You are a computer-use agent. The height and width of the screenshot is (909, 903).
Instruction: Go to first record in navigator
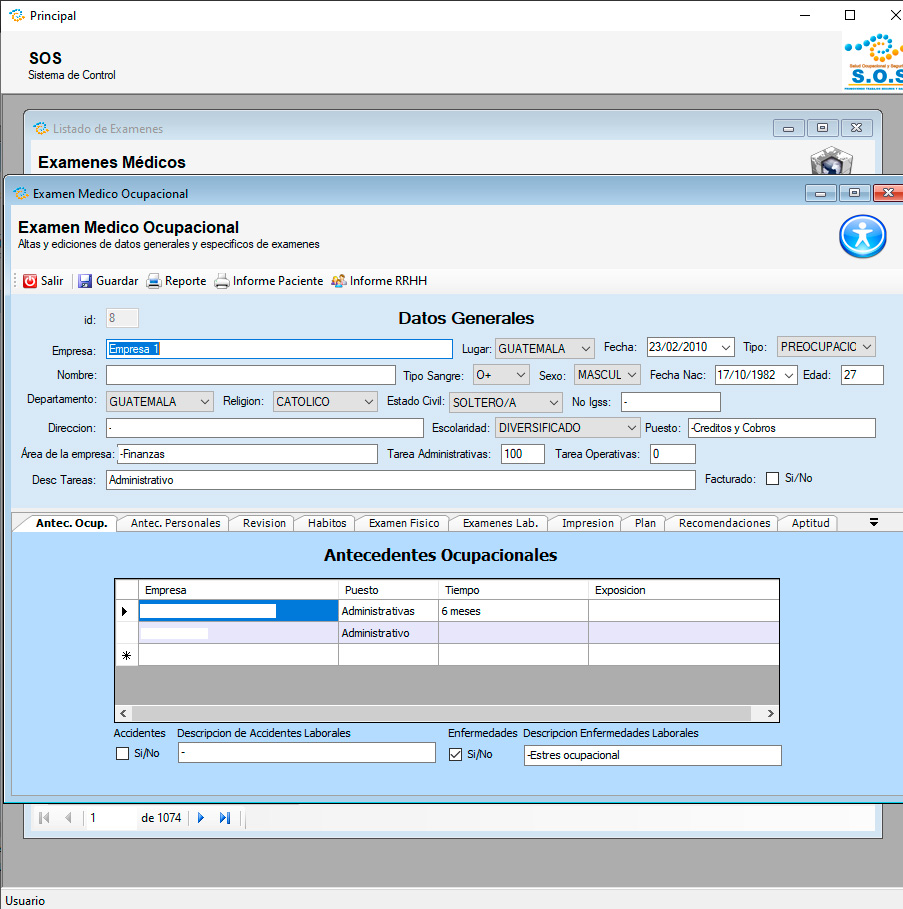43,818
